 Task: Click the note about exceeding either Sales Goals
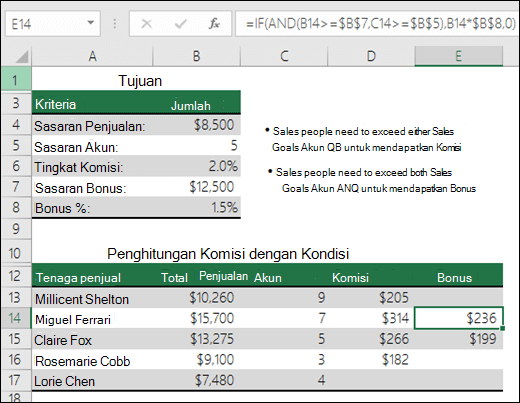coord(363,139)
